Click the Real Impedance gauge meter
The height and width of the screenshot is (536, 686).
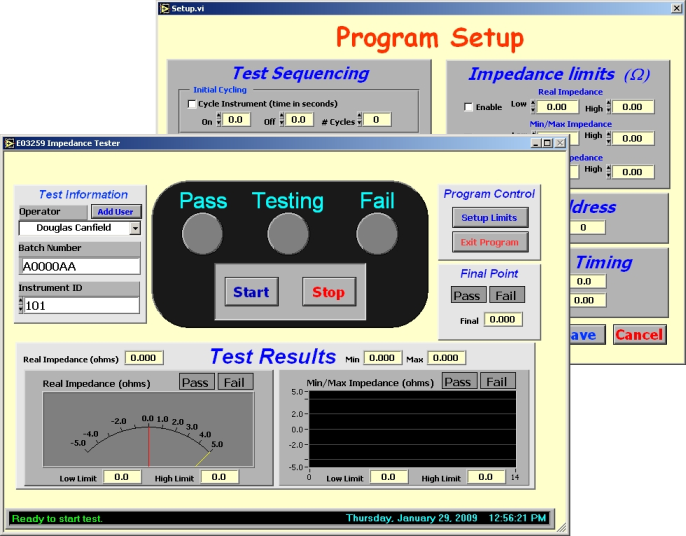148,429
